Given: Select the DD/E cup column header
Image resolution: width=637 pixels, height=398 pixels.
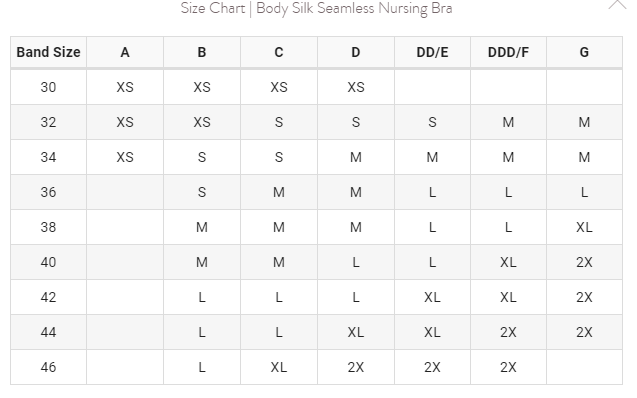Looking at the screenshot, I should click(x=432, y=52).
